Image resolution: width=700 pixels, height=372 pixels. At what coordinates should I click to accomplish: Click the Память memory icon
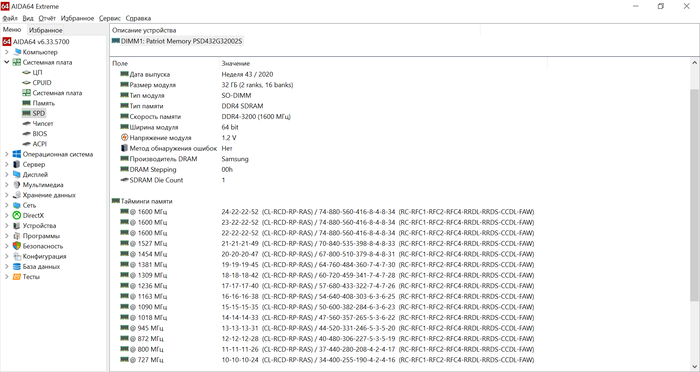[26, 103]
